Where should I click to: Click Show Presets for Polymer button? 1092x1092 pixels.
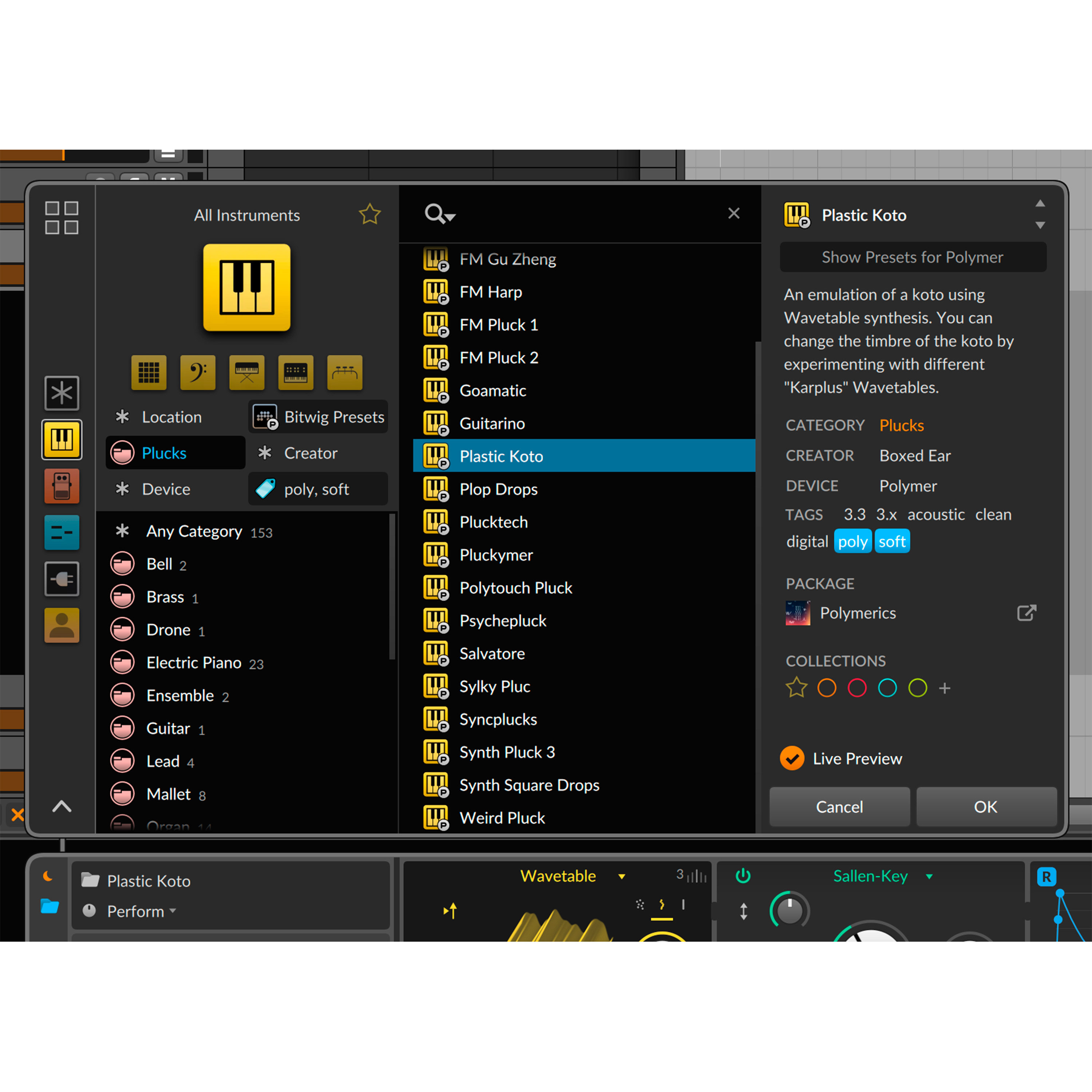(912, 257)
